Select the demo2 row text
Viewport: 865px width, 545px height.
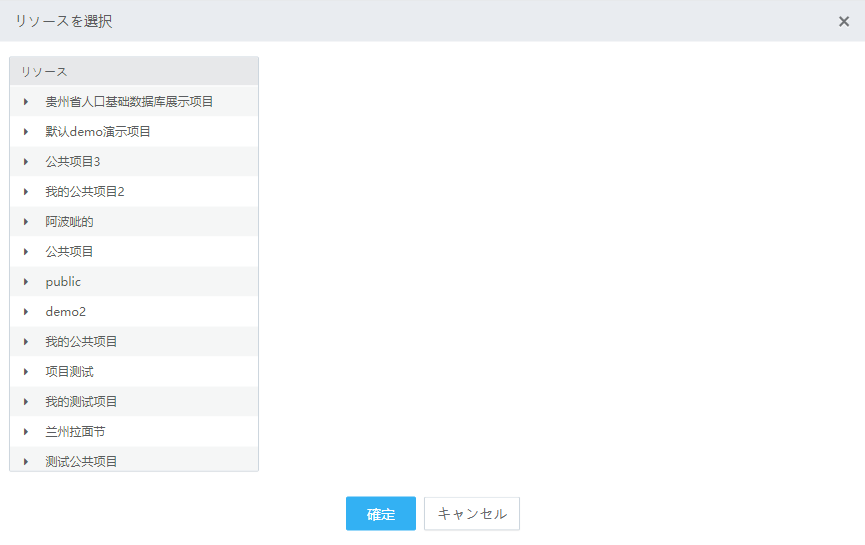tap(66, 312)
